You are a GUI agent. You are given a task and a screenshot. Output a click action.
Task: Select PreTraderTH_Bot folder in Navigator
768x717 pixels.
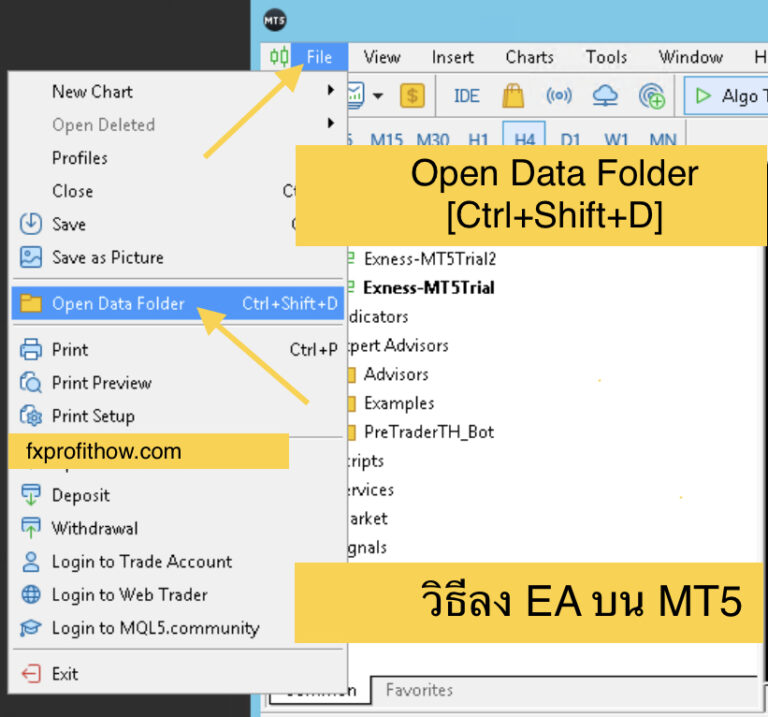click(x=428, y=432)
